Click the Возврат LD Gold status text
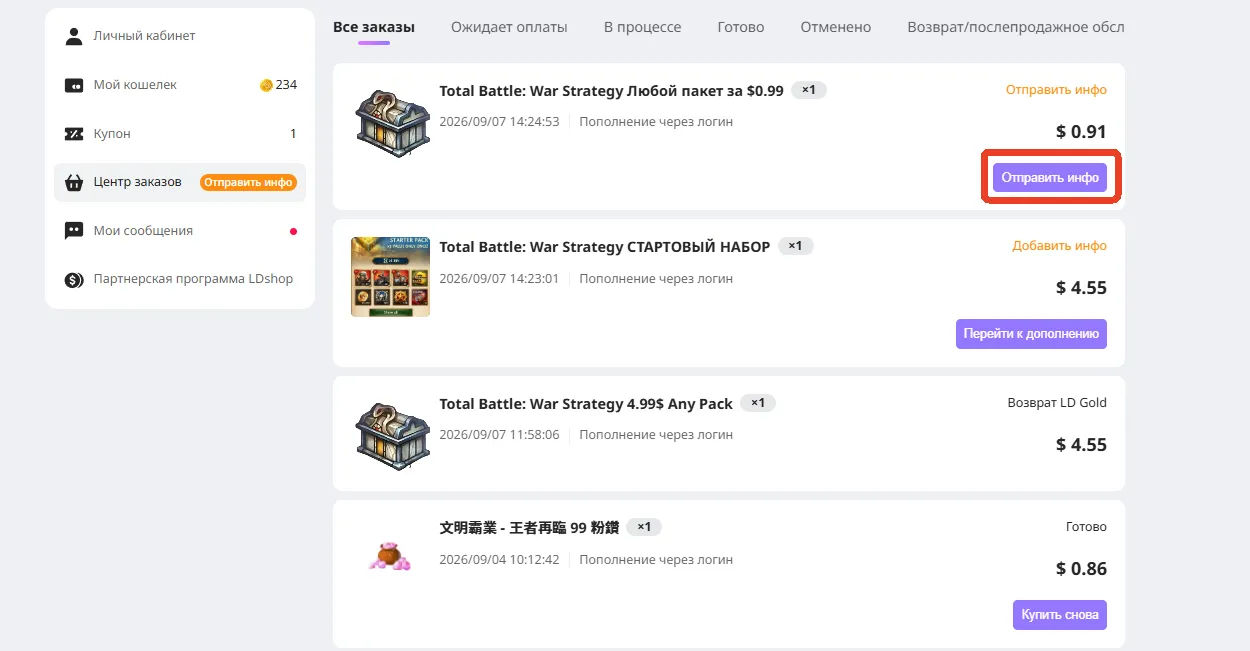 tap(1057, 403)
